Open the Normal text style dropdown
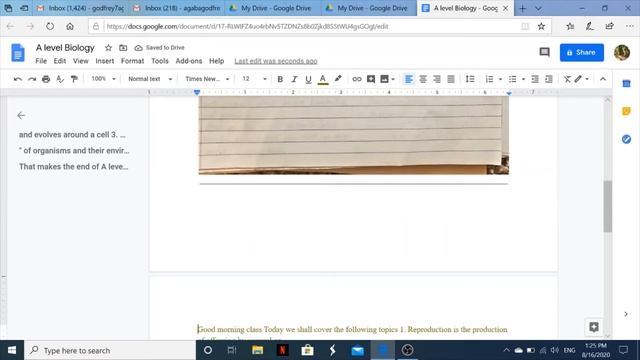 (150, 79)
